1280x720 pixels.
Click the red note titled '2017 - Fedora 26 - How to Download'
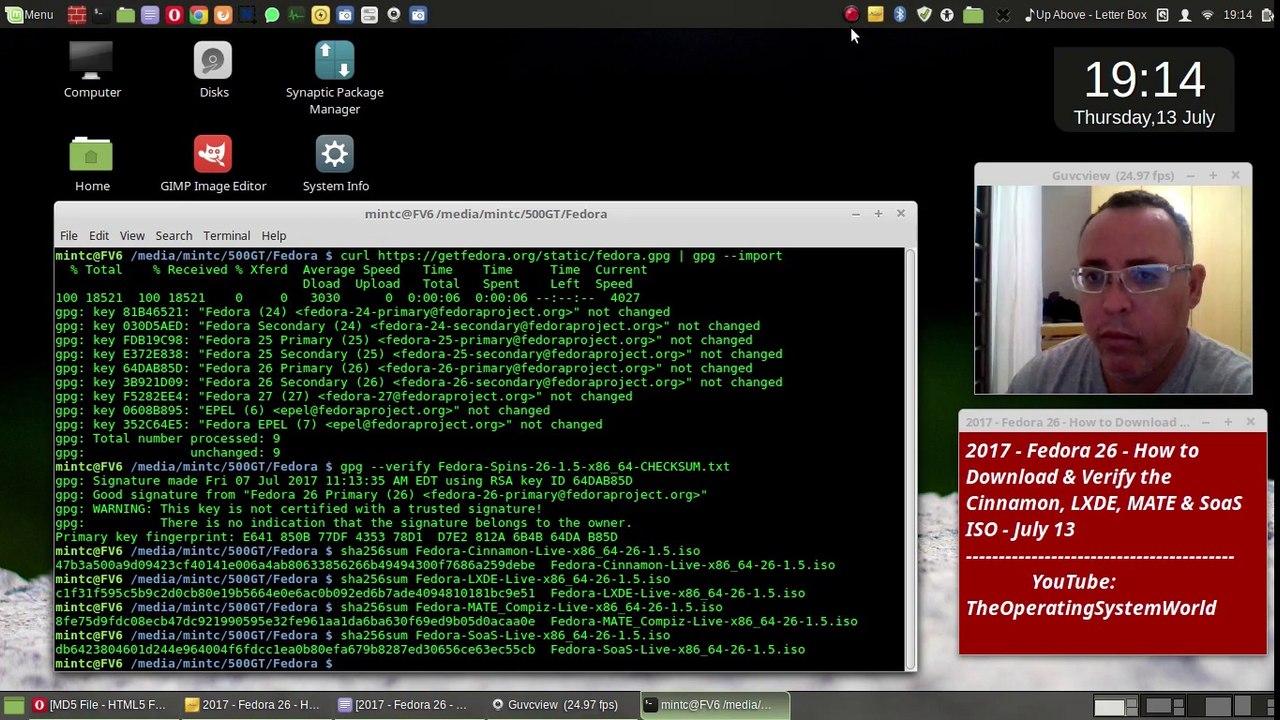click(x=1112, y=544)
